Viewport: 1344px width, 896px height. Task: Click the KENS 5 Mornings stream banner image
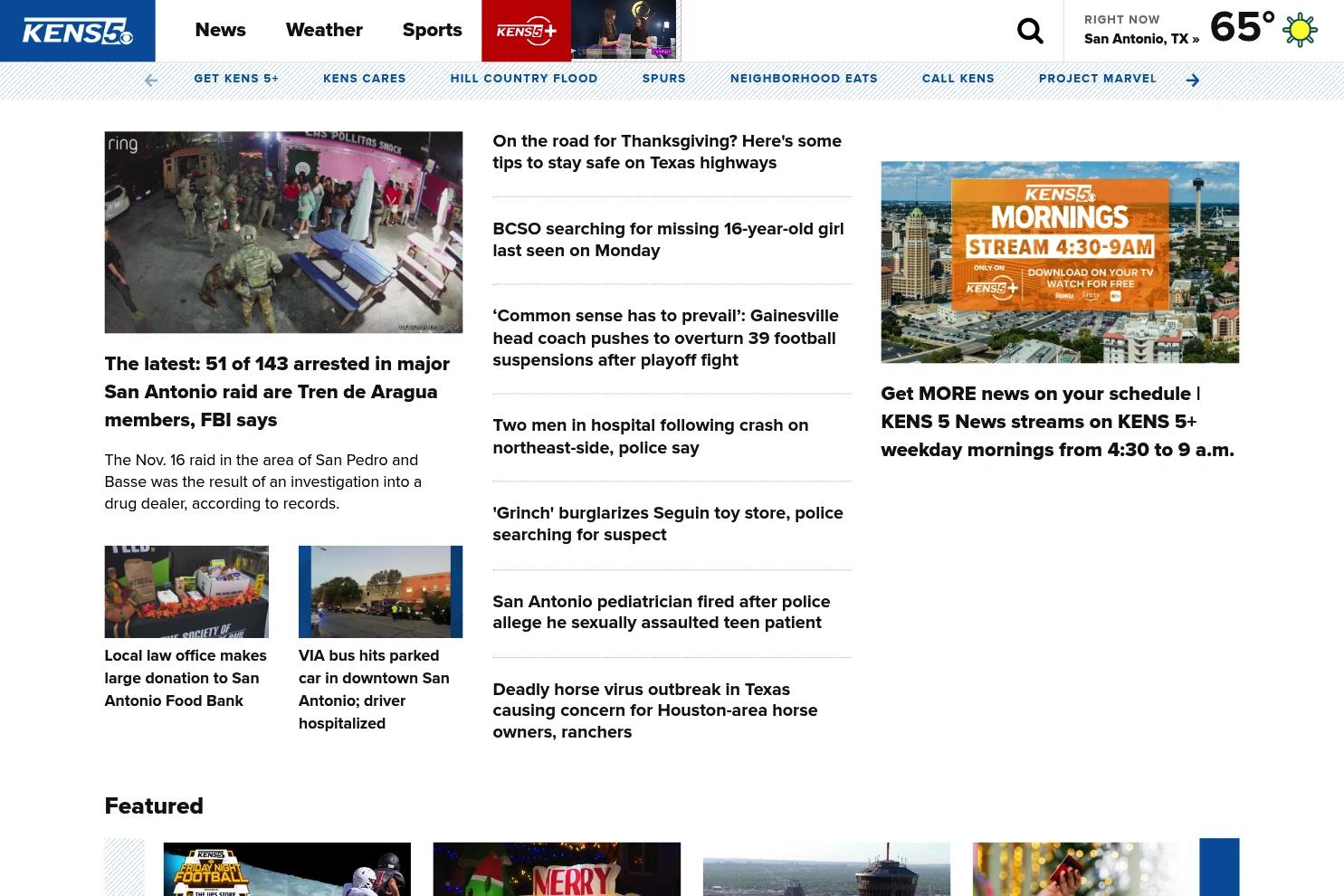(1060, 262)
